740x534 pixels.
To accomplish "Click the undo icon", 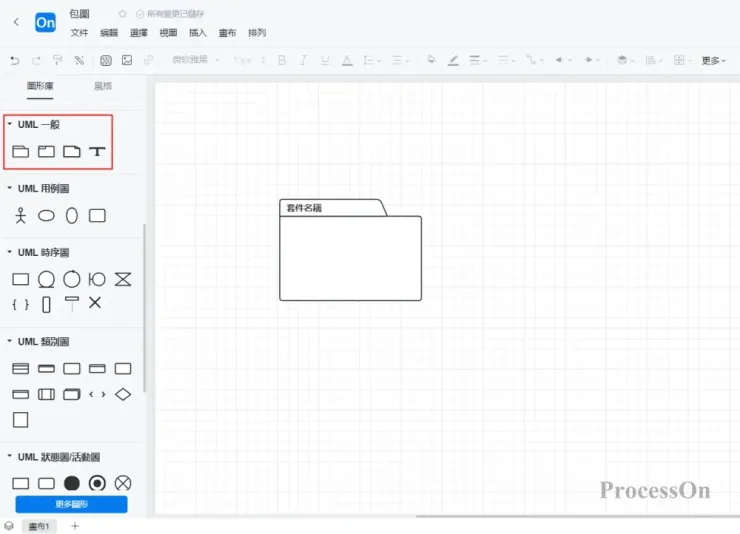I will coord(15,60).
